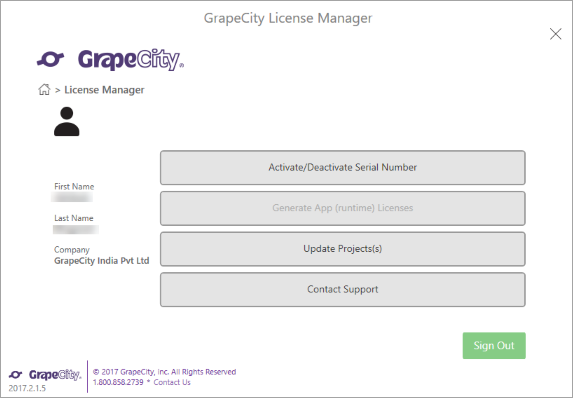Follow the Contact Us footer link
573x398 pixels.
coord(172,382)
